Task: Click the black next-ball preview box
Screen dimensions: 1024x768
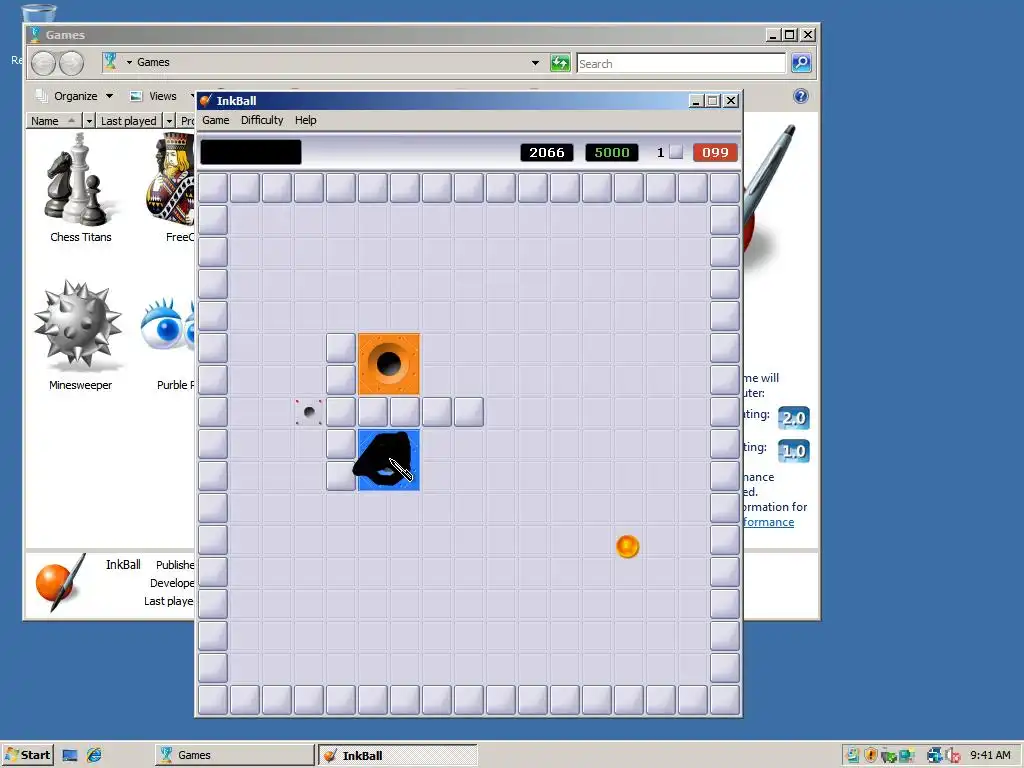Action: point(251,152)
